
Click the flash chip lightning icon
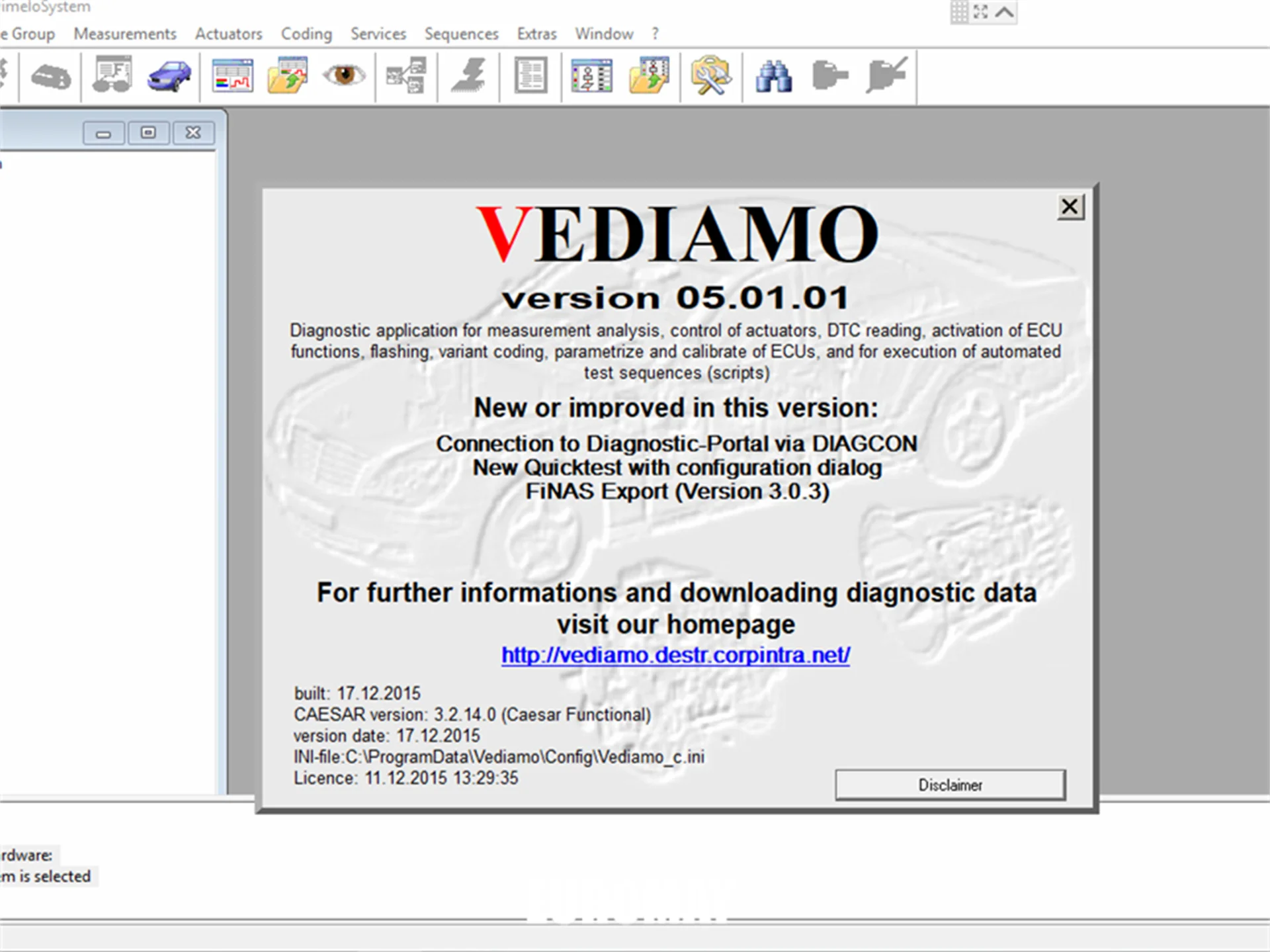pos(468,75)
